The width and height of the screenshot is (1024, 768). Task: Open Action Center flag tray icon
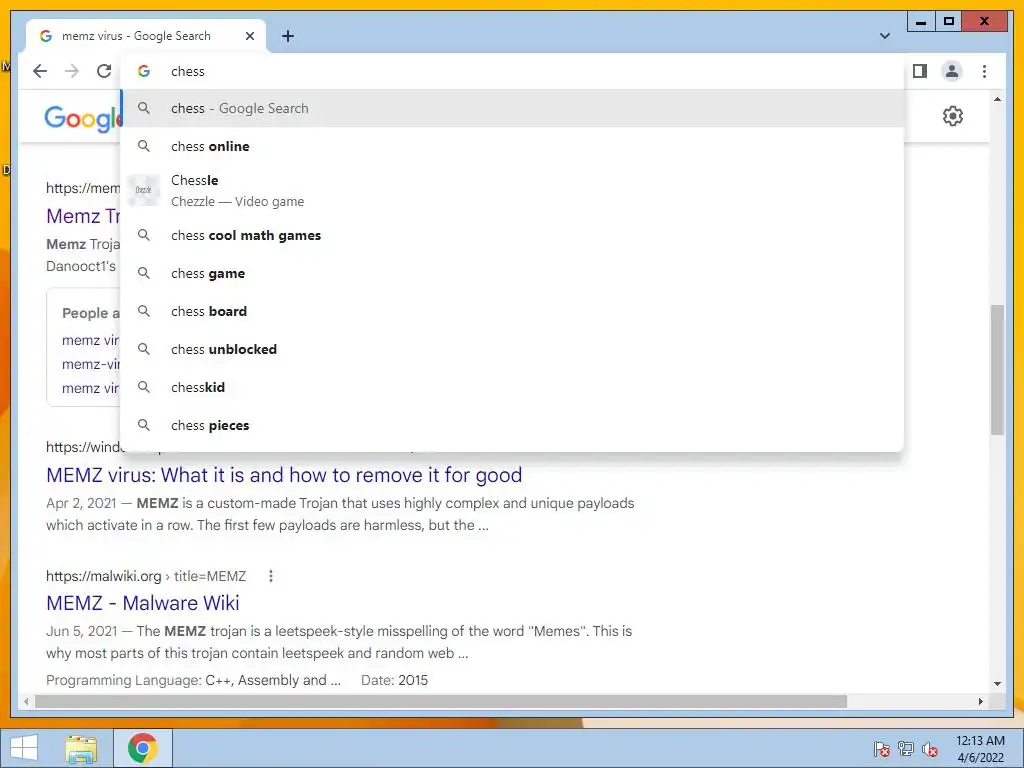[x=881, y=749]
